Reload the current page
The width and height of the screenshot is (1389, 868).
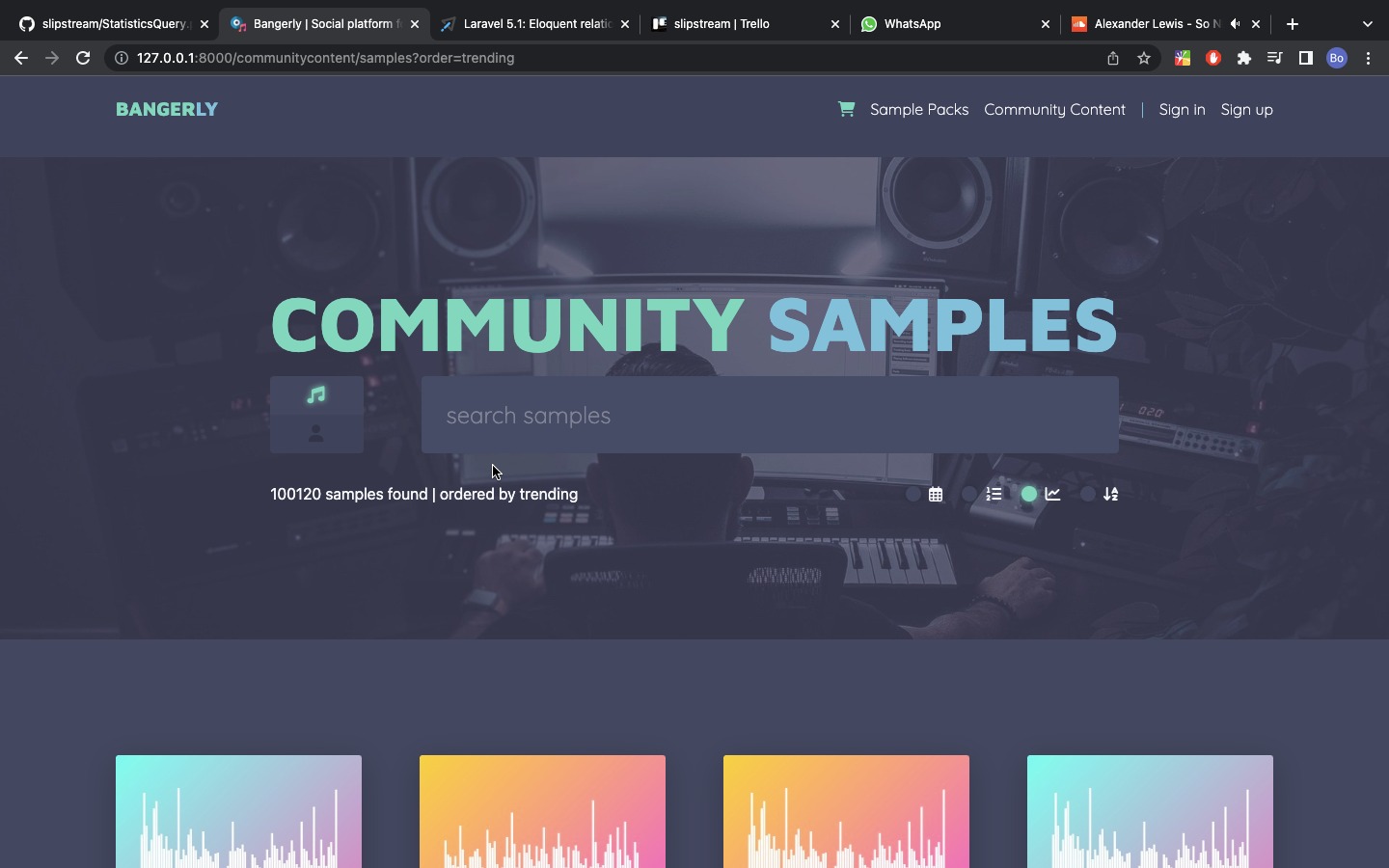pyautogui.click(x=83, y=58)
